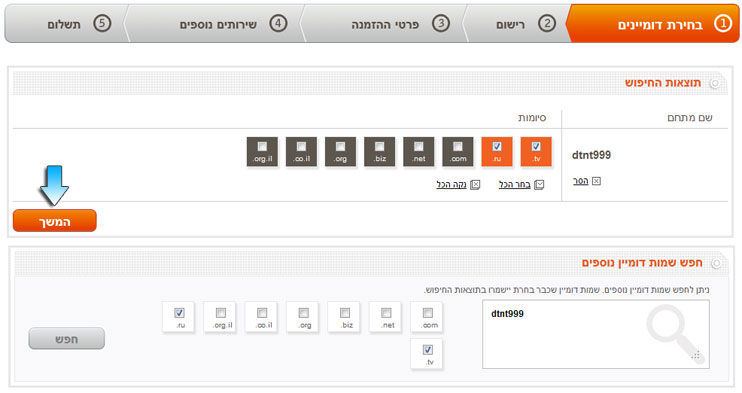
Task: Open step 4 שירותים נוספים tab
Action: point(215,24)
